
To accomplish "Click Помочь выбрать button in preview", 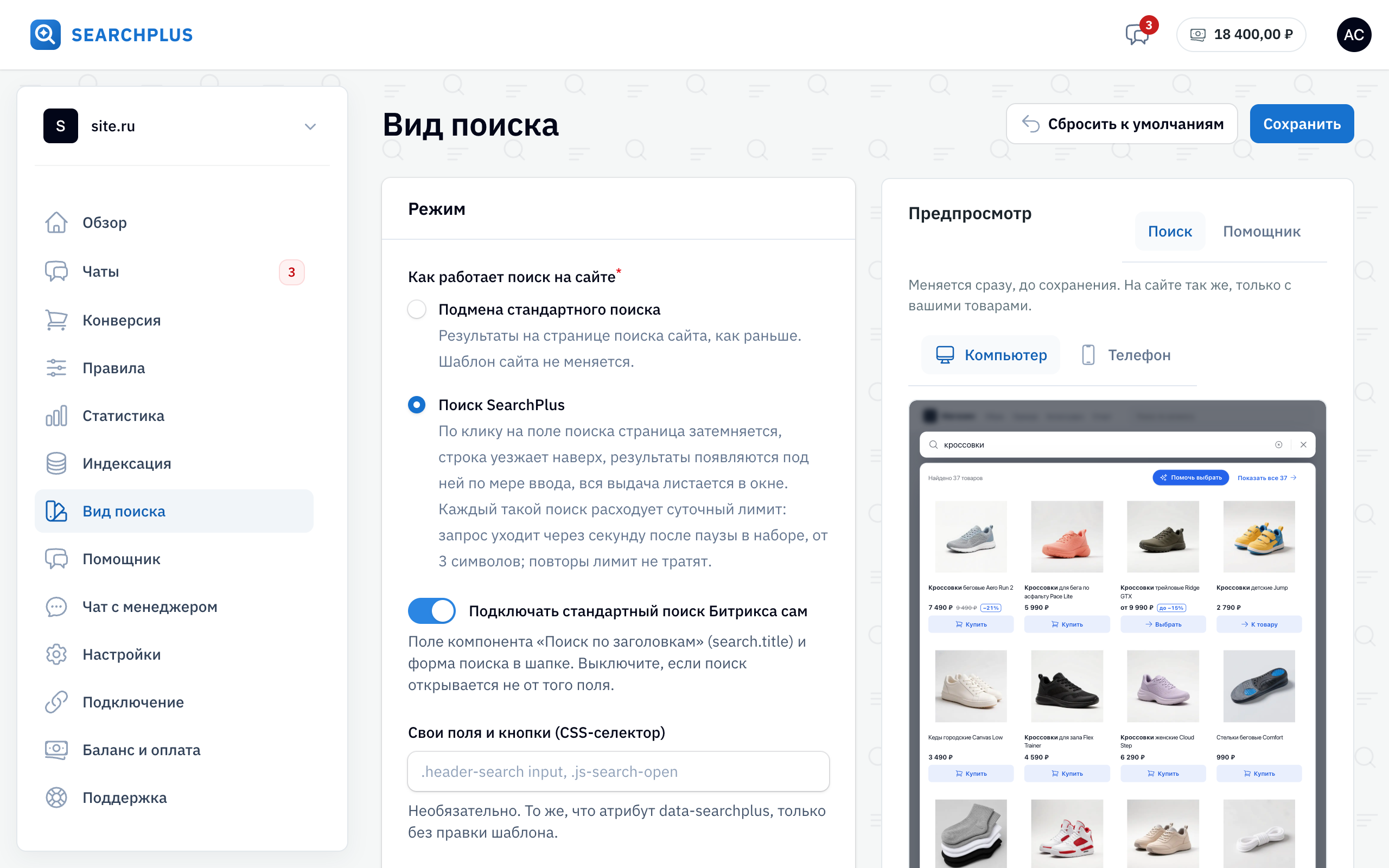I will pos(1190,477).
